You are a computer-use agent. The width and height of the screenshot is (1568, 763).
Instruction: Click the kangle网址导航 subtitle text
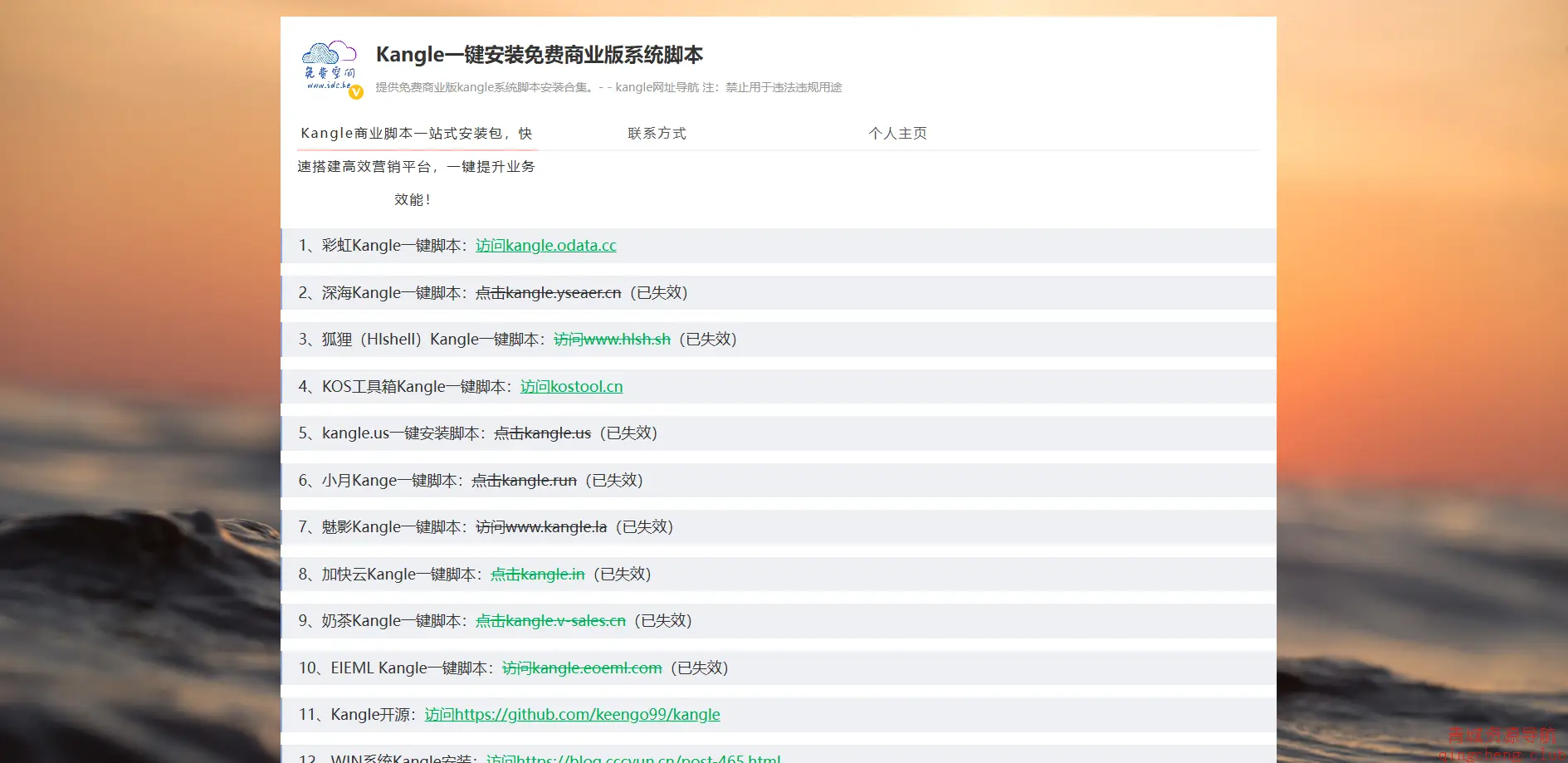(656, 87)
